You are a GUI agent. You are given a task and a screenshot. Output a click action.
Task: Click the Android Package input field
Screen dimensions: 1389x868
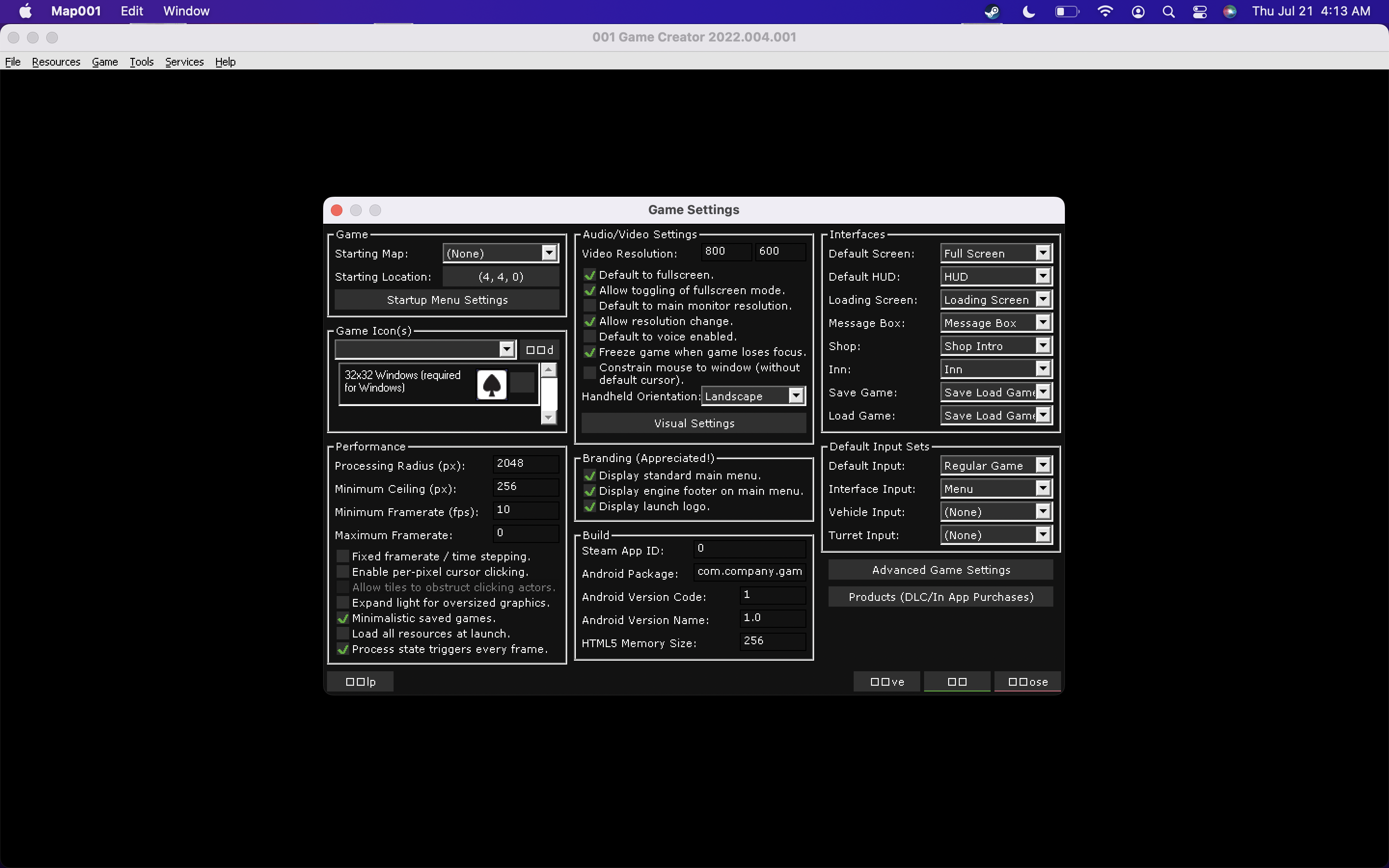point(749,572)
